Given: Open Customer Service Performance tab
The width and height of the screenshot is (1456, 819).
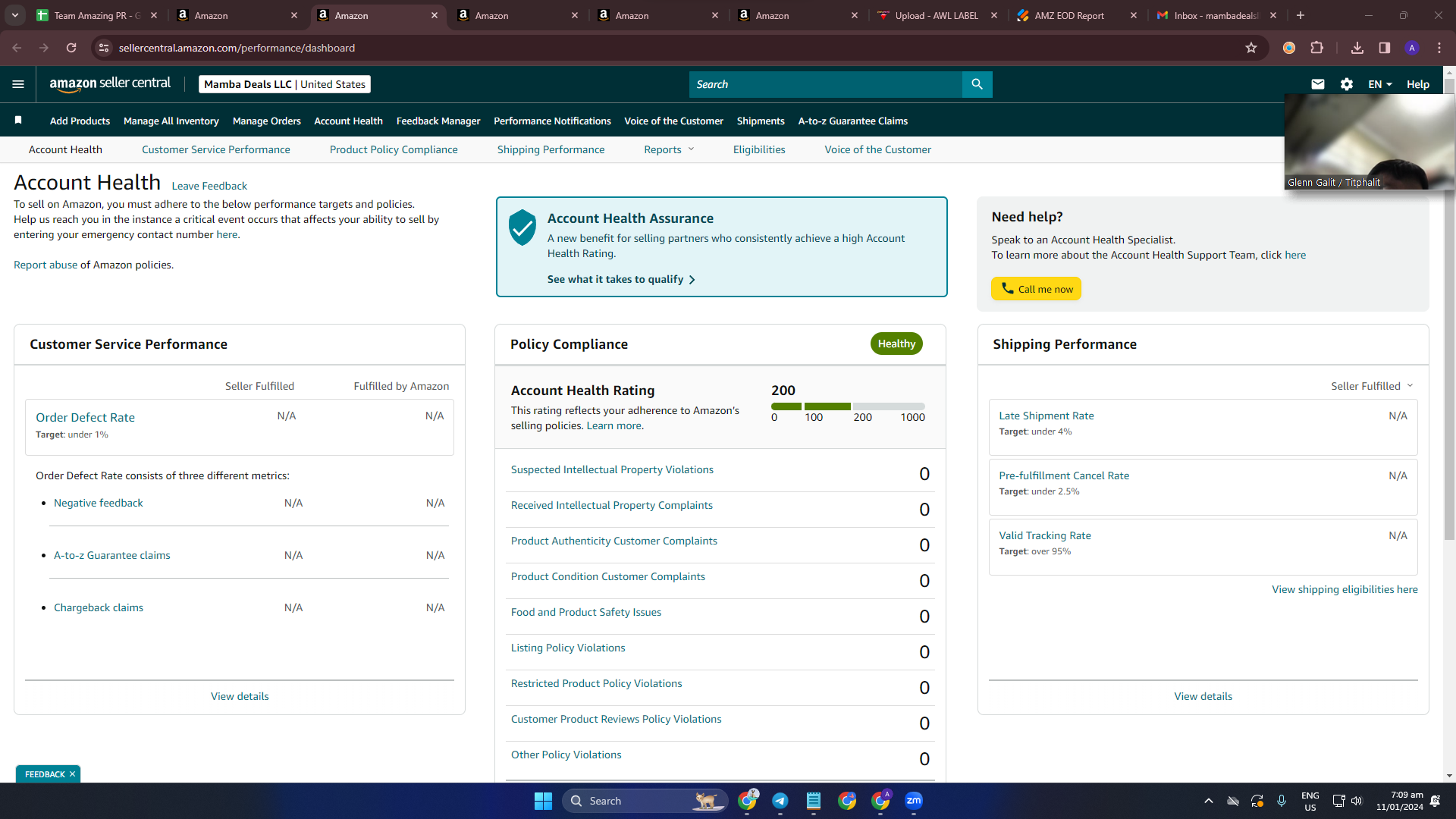Looking at the screenshot, I should click(216, 149).
